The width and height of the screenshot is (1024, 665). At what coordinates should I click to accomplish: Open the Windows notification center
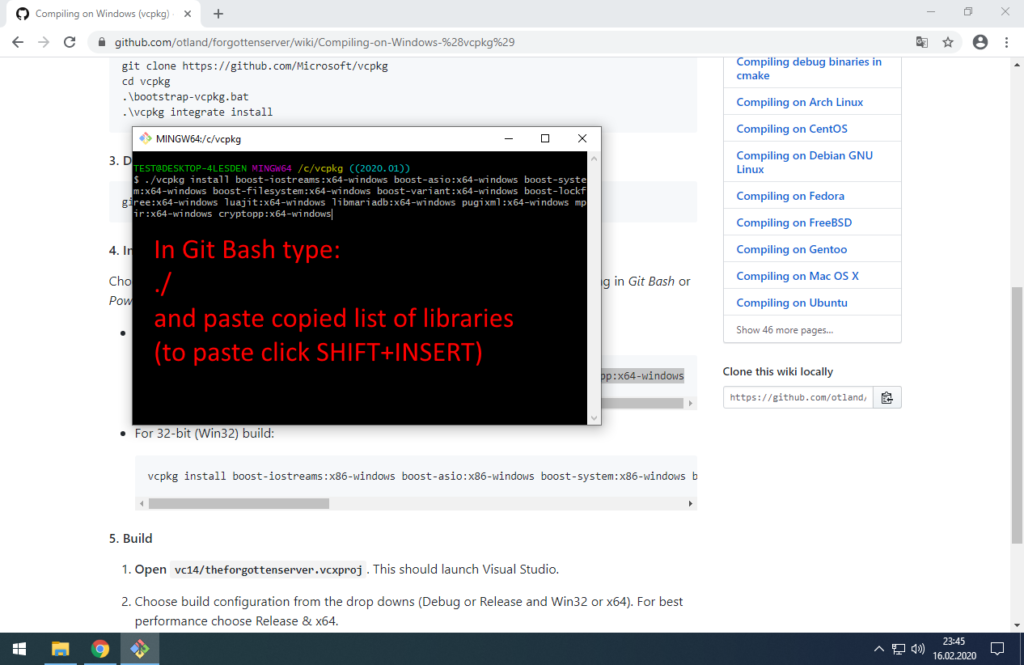997,649
